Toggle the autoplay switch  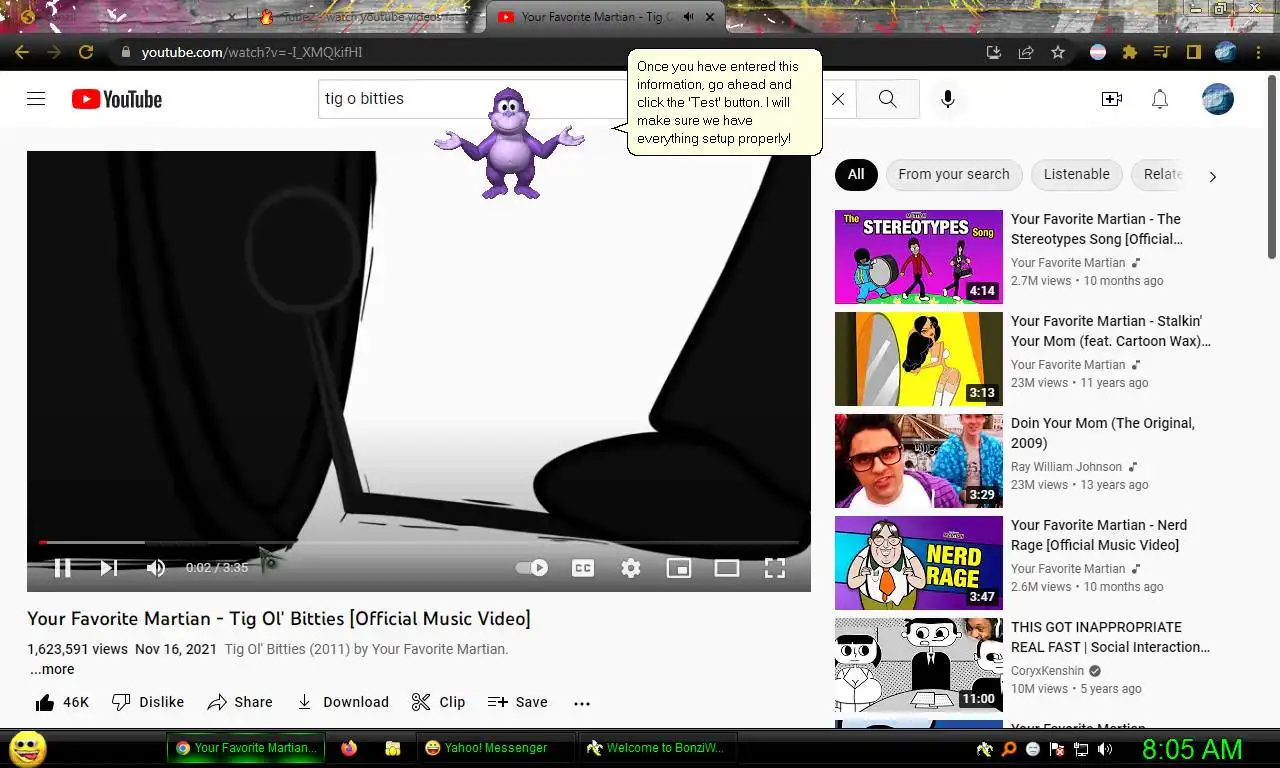pos(532,568)
